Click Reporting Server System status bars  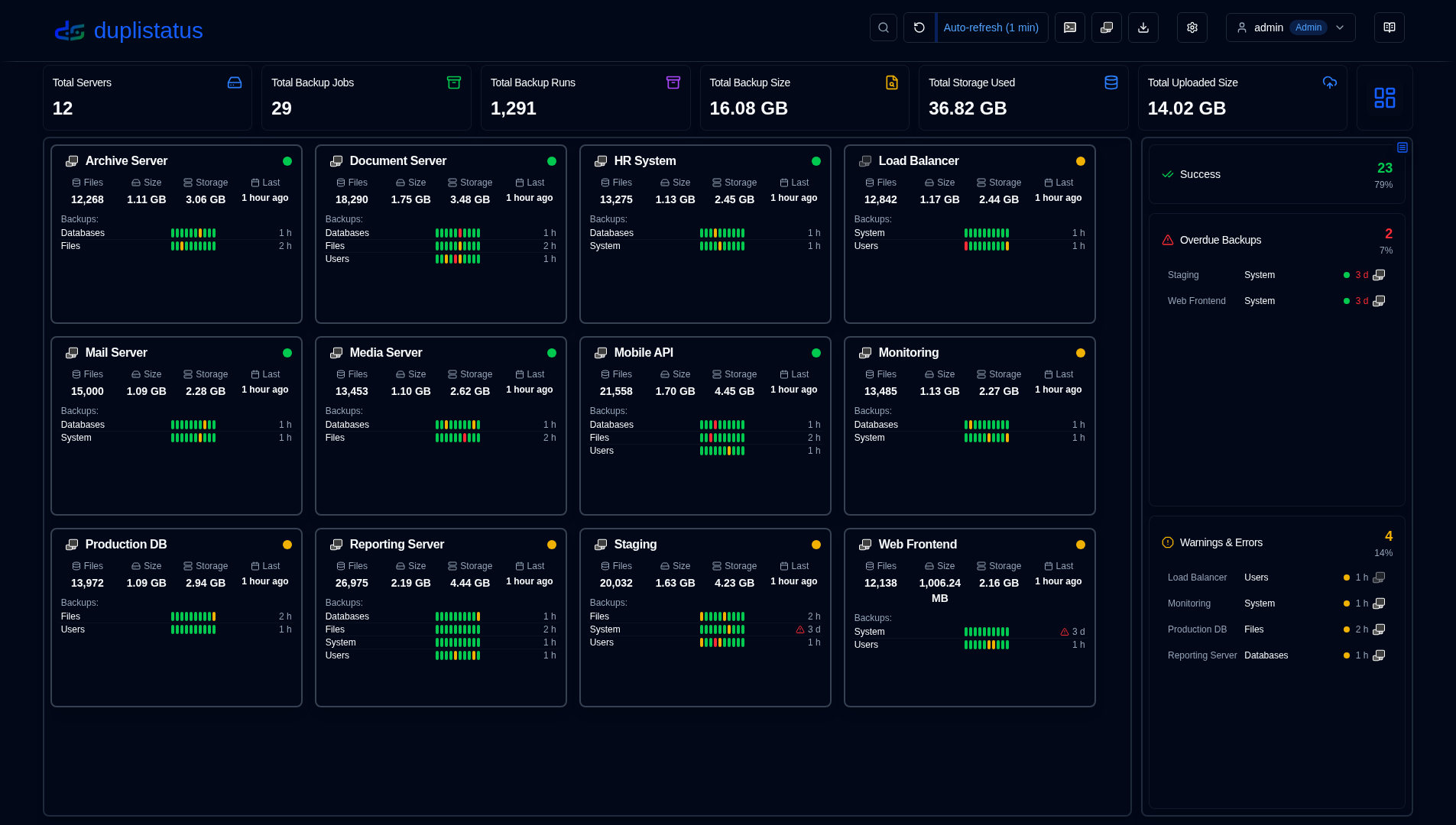click(458, 642)
